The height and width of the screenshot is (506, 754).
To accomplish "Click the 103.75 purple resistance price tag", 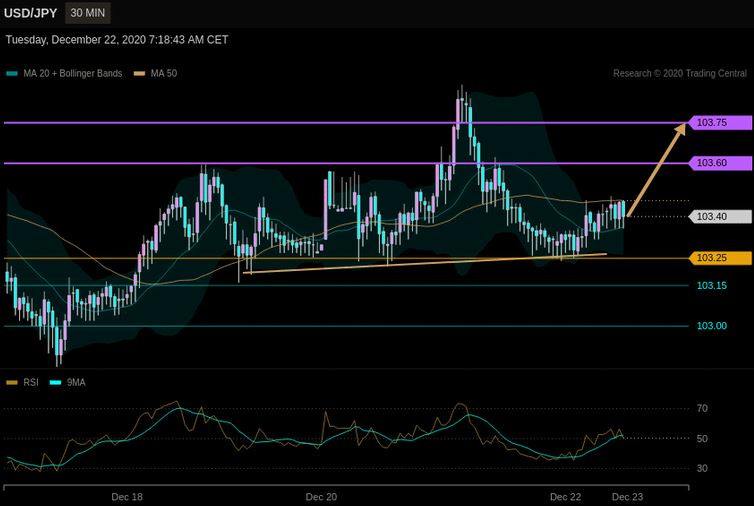I will tap(720, 123).
